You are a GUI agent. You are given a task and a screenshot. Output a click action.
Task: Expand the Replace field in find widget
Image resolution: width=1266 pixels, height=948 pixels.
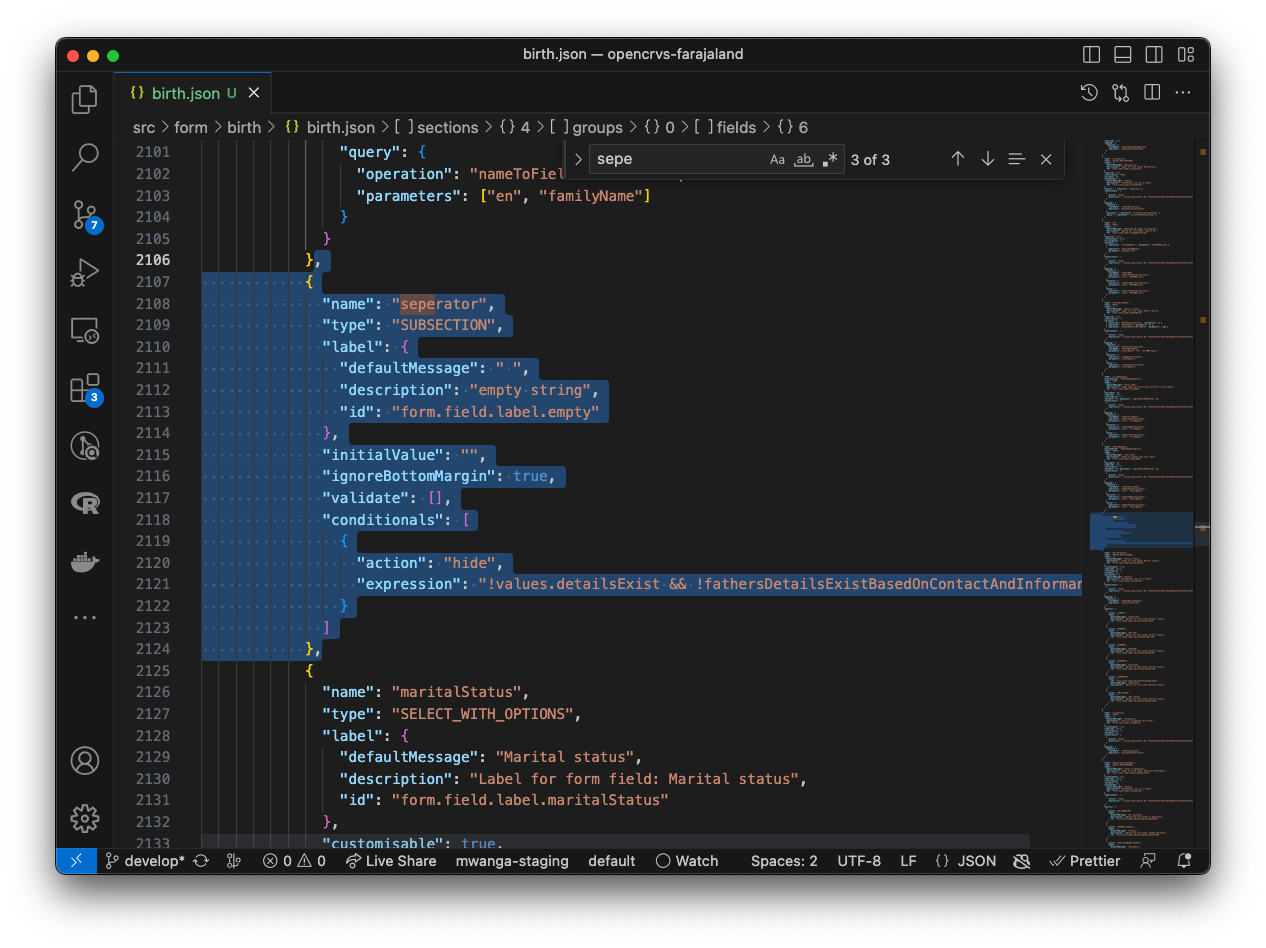pos(578,159)
